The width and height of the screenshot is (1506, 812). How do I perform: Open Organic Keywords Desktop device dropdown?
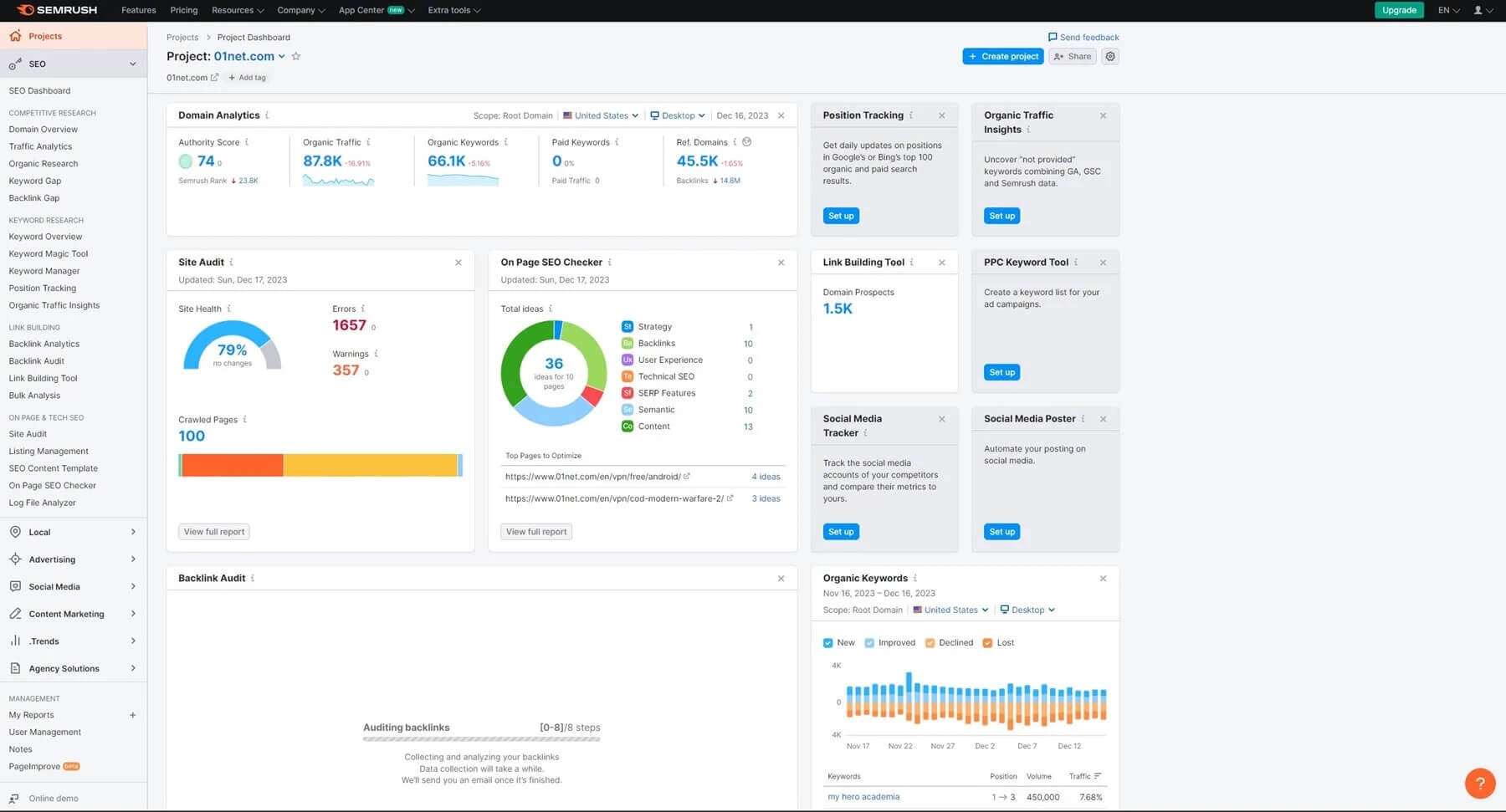tap(1027, 610)
